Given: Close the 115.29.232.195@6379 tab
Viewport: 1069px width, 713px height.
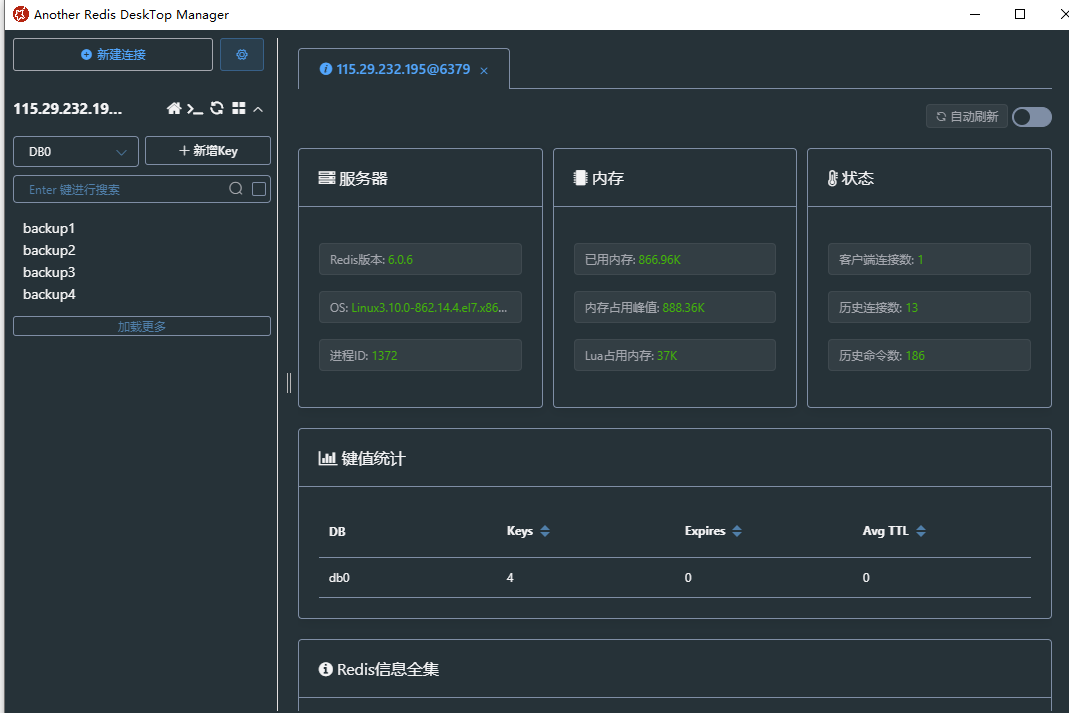Looking at the screenshot, I should tap(484, 70).
